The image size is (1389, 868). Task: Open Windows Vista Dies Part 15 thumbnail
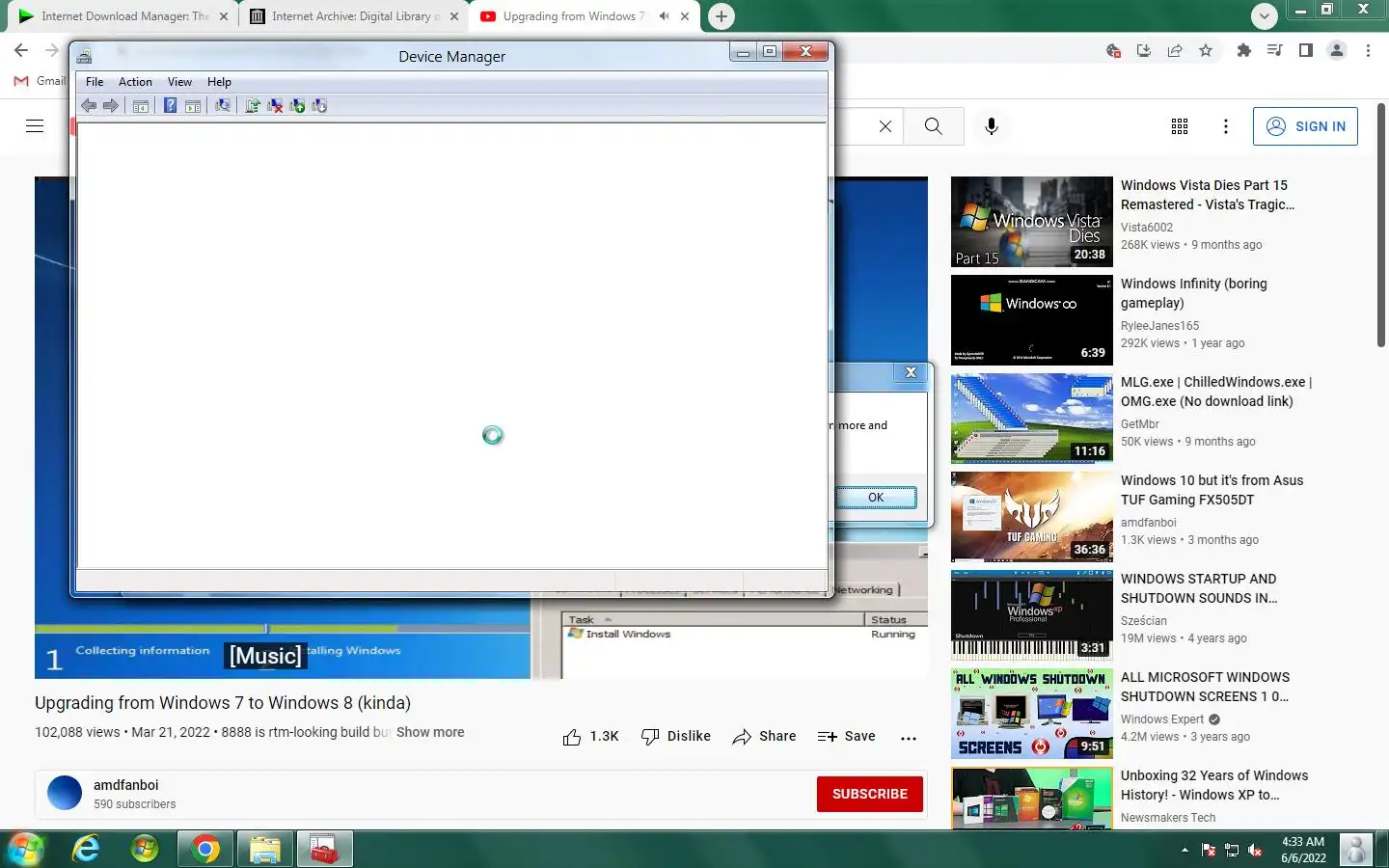[x=1031, y=222]
